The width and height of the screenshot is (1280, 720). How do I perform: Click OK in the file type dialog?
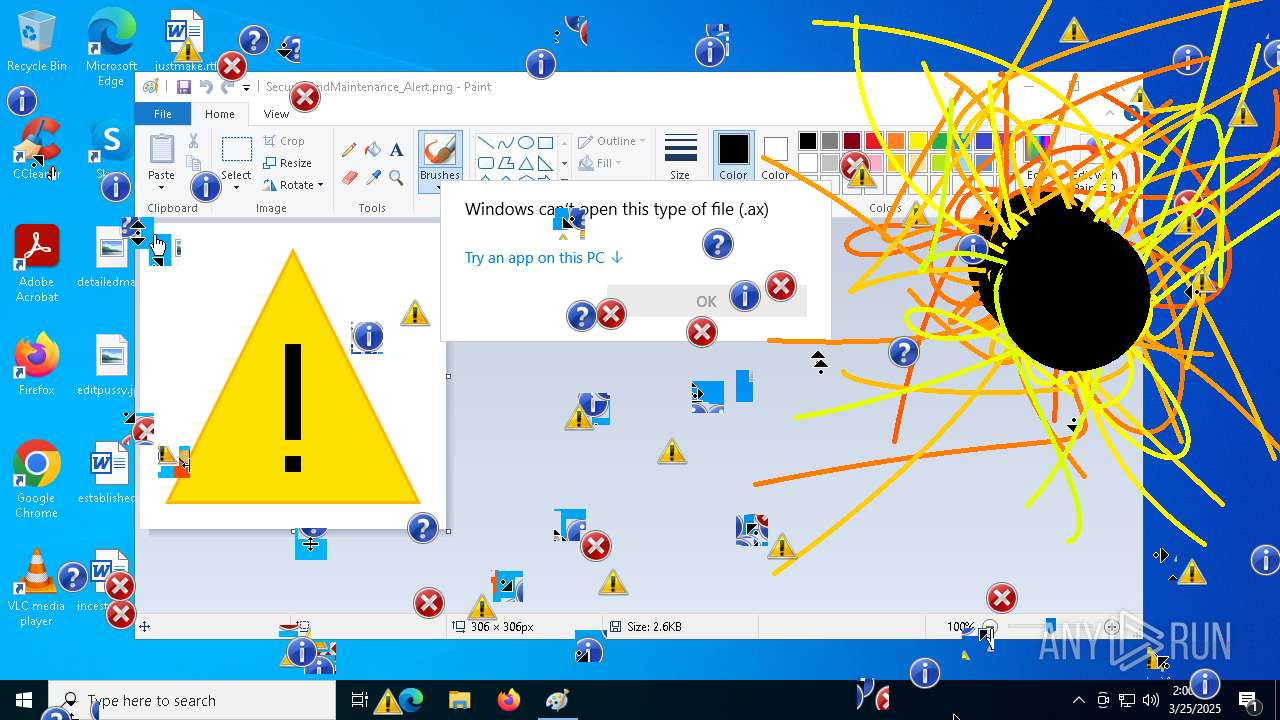pos(706,301)
